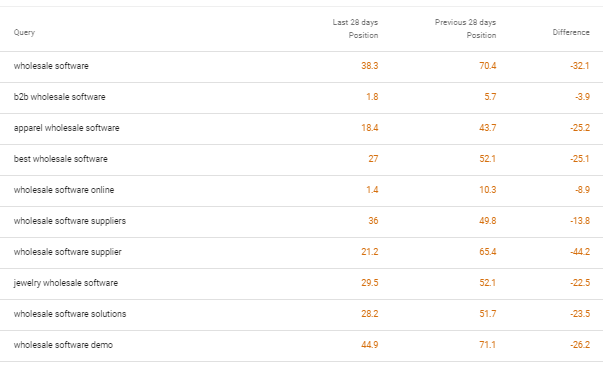Click the 38.3 position value
This screenshot has width=603, height=371.
(x=370, y=66)
